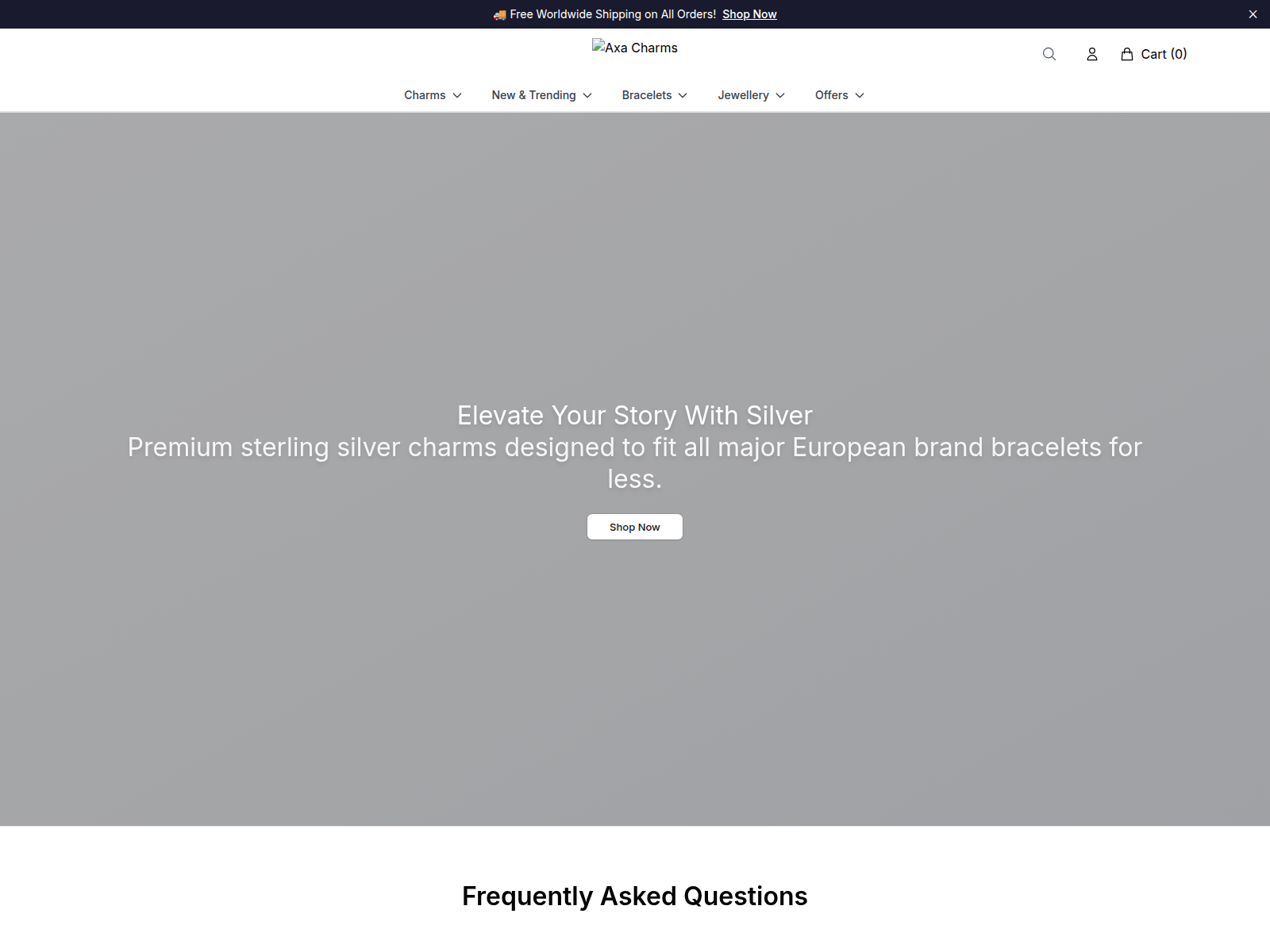Click the delivery truck emoji in banner
The width and height of the screenshot is (1270, 952).
coord(499,14)
